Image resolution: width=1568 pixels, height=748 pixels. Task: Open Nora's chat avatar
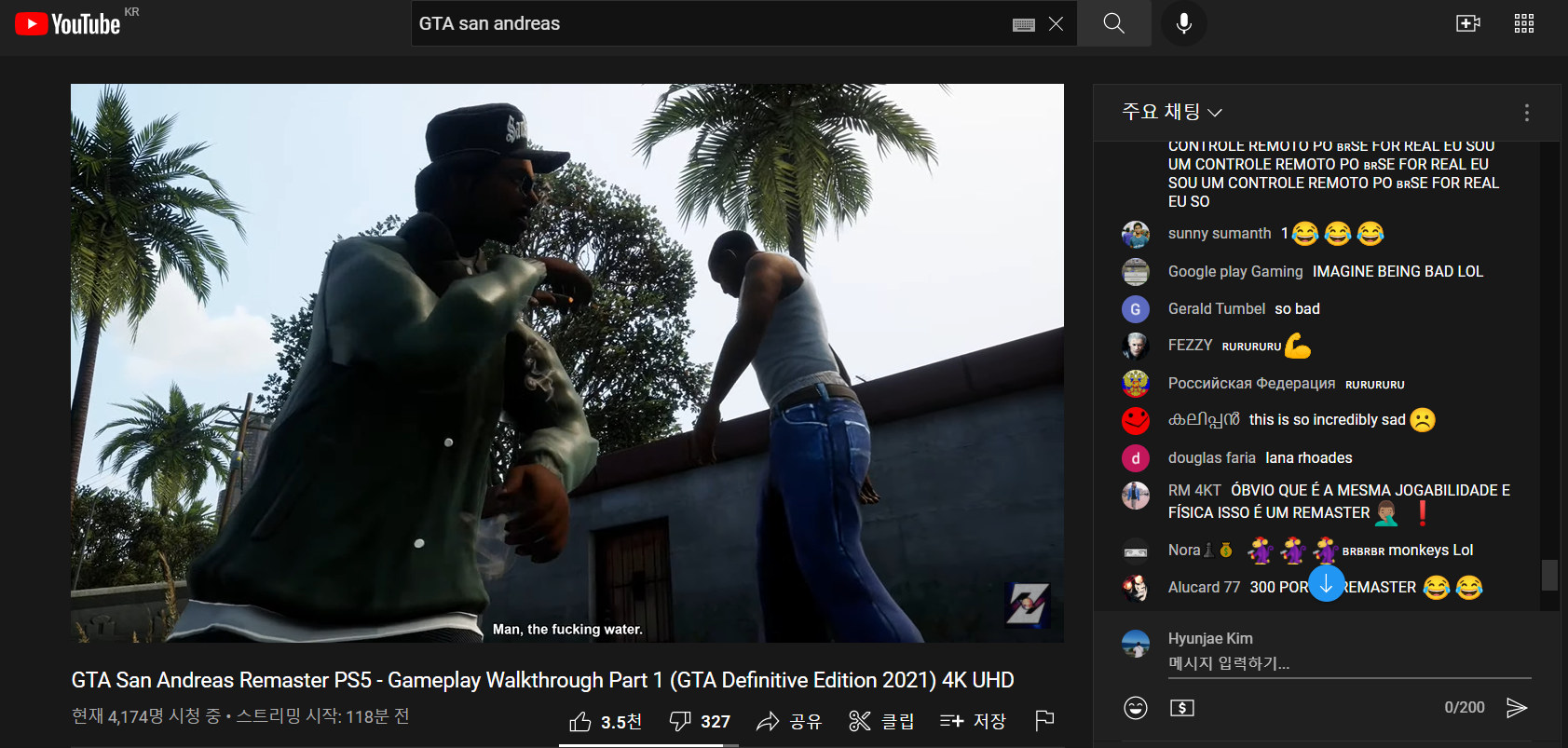(x=1135, y=551)
